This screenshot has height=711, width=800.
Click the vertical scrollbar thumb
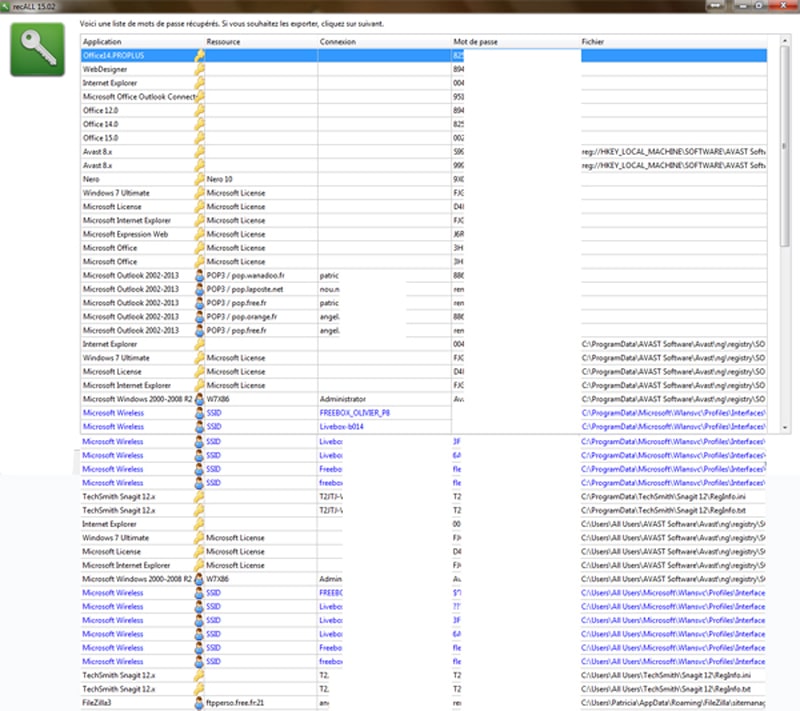(x=785, y=146)
